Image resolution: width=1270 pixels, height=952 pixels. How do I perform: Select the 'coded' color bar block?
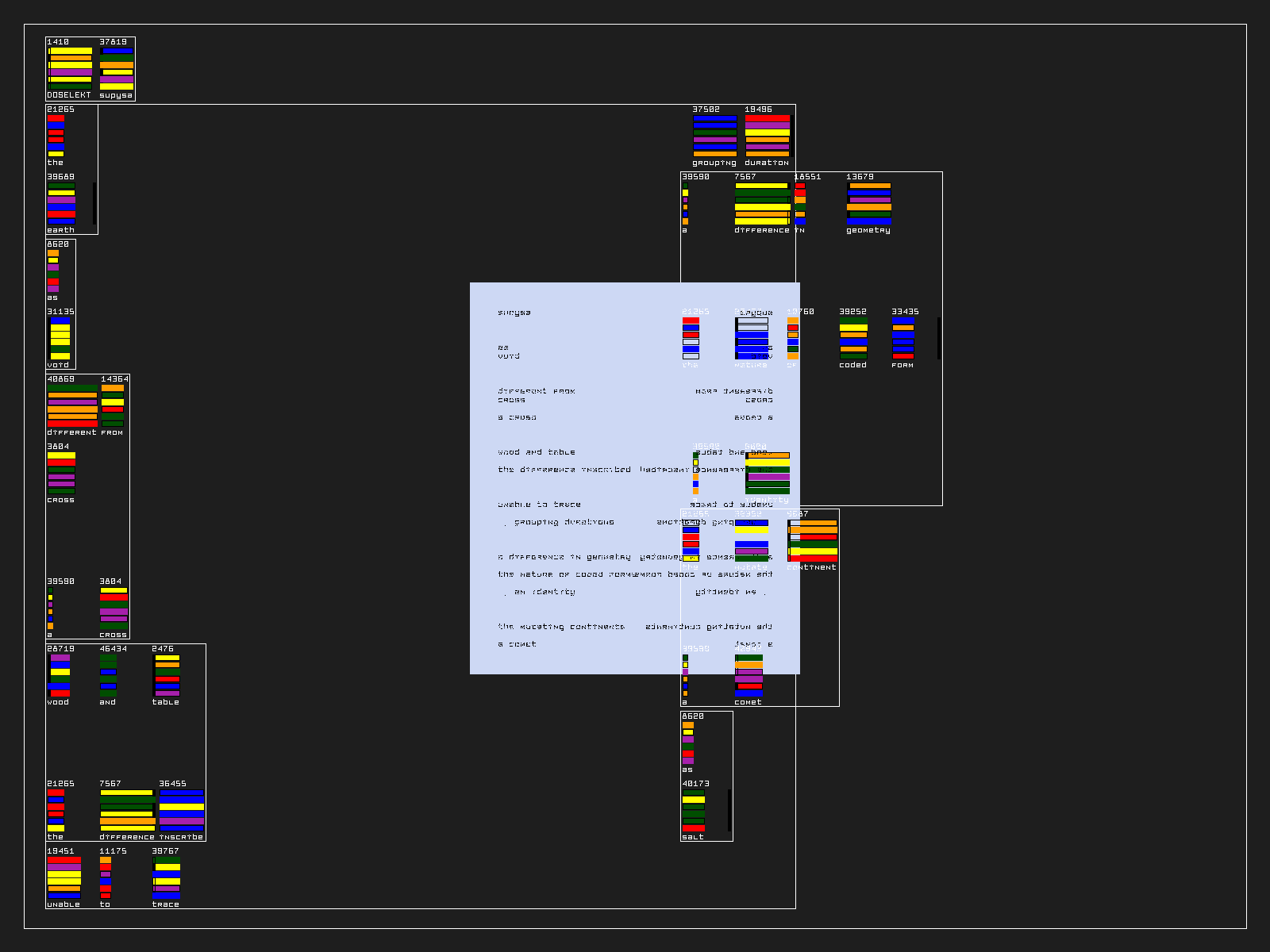click(853, 338)
